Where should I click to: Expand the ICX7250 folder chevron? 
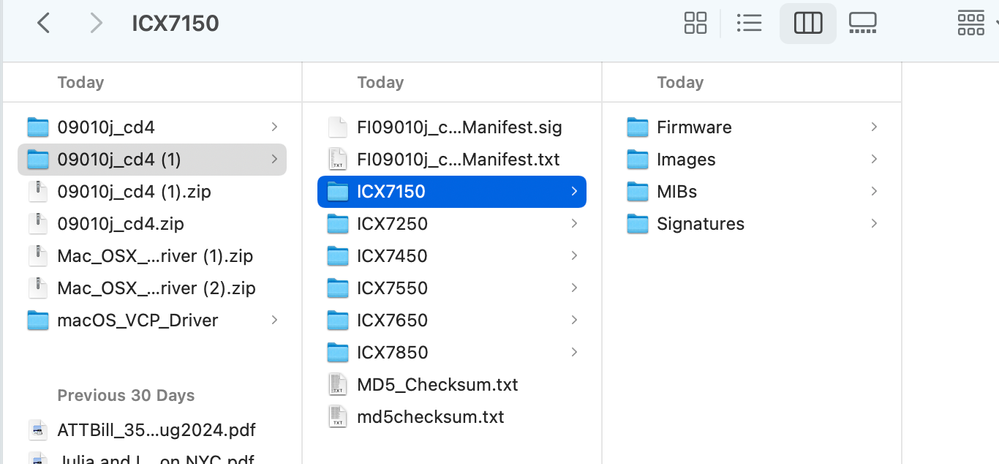coord(574,224)
